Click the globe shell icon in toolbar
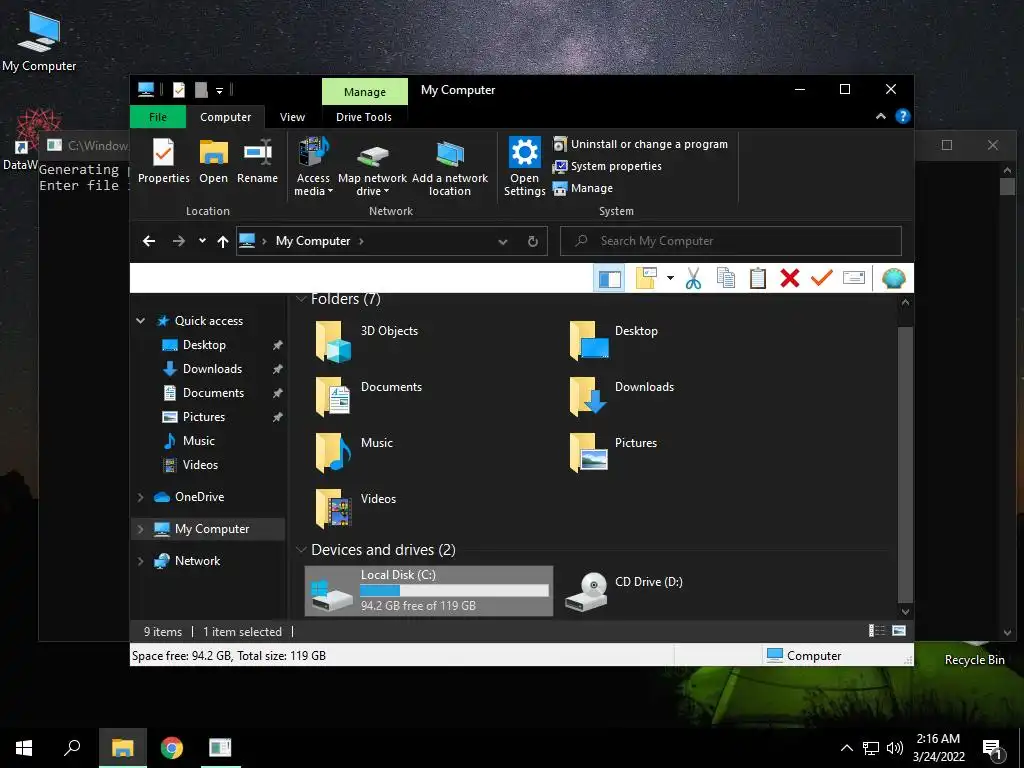 [893, 278]
